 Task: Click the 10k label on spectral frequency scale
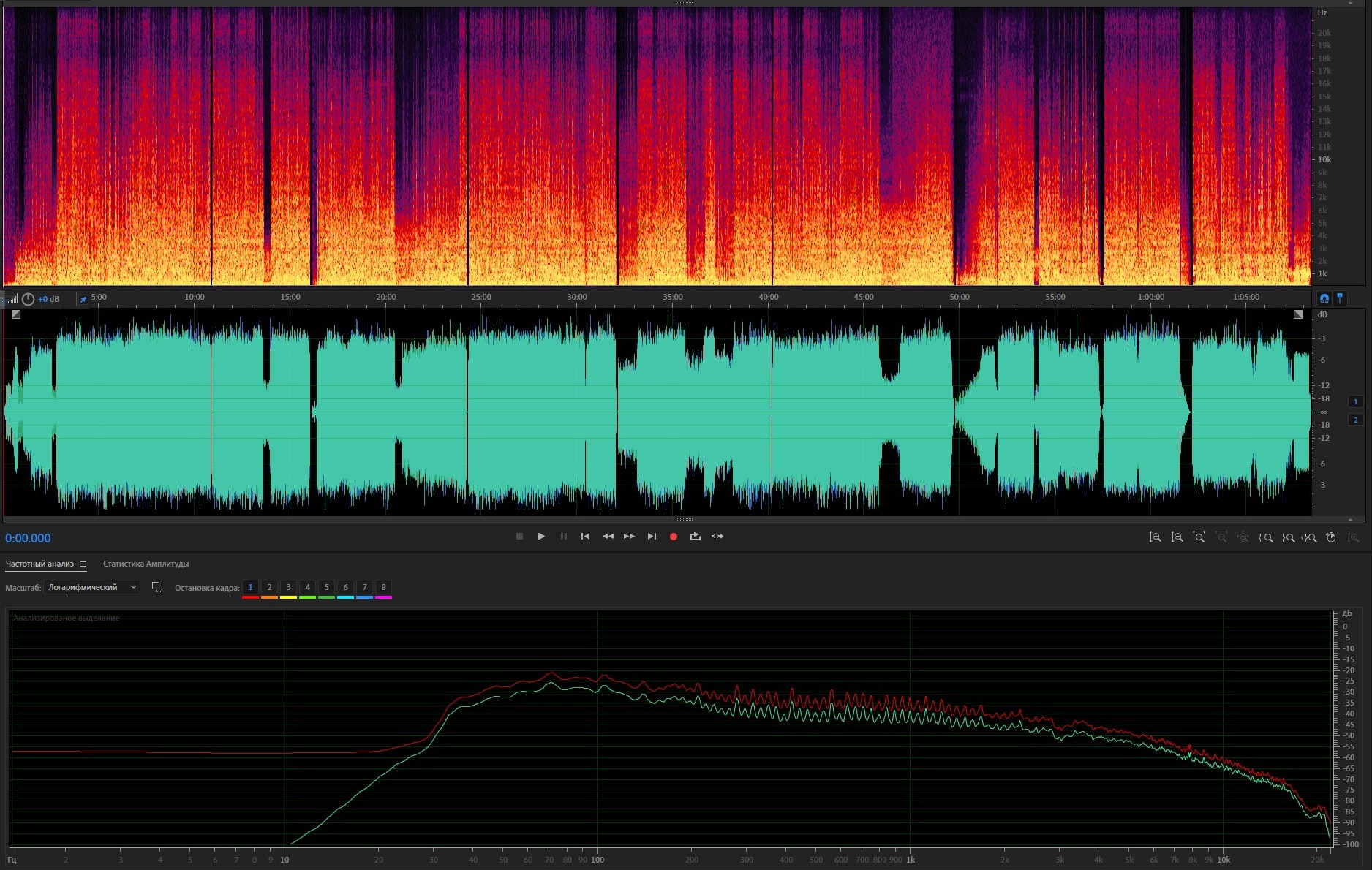click(x=1324, y=159)
